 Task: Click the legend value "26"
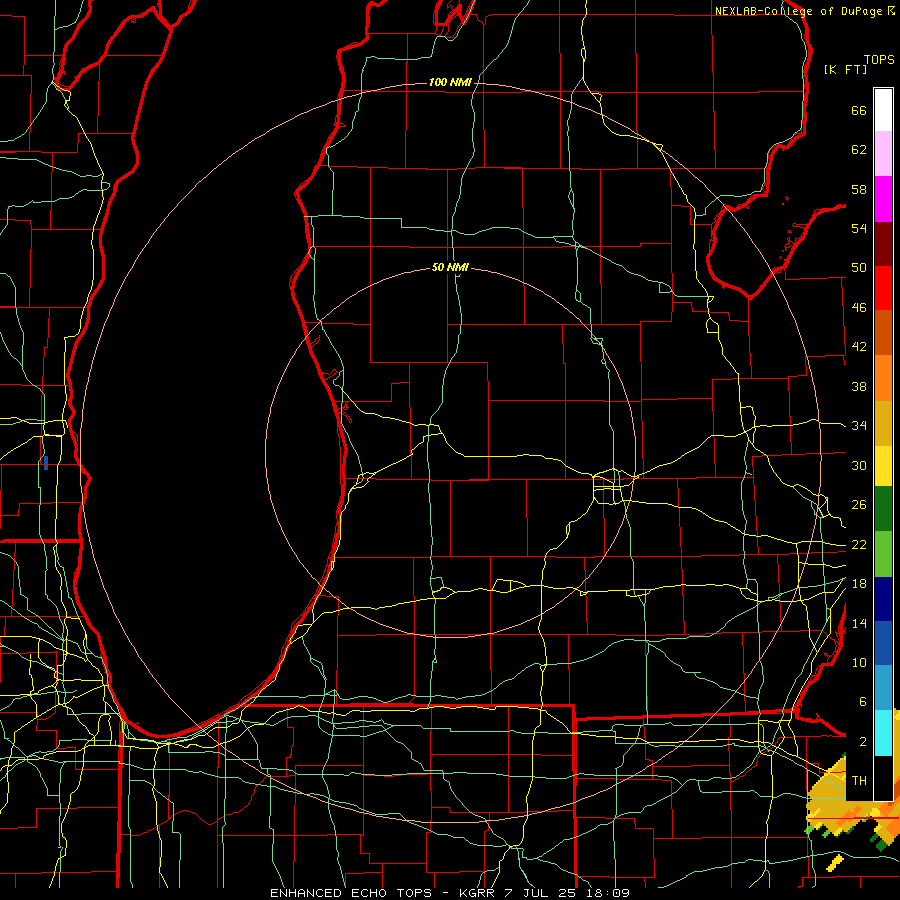coord(859,505)
